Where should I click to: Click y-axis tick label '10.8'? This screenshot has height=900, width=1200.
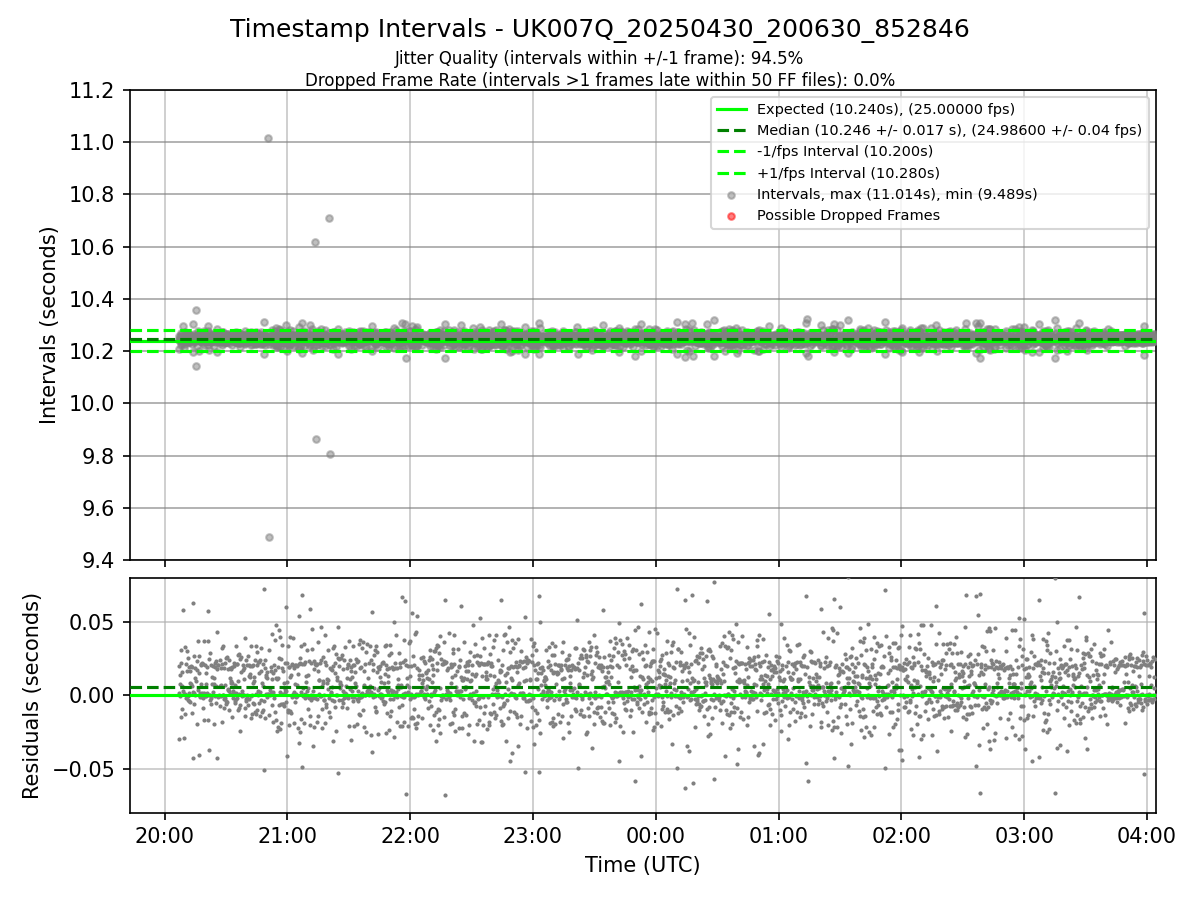(x=94, y=195)
